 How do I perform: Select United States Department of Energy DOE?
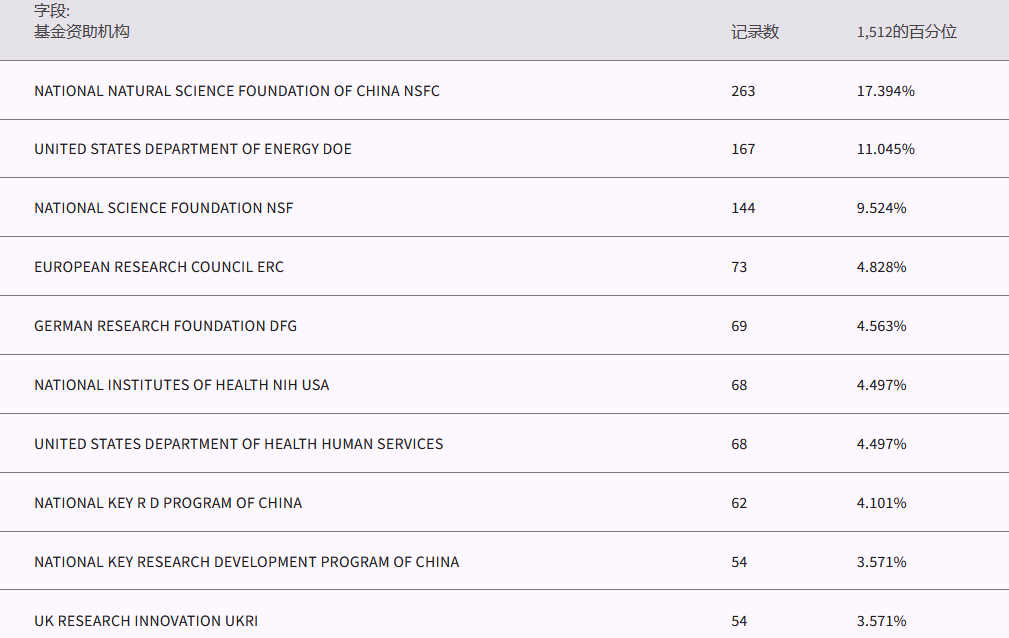(x=193, y=149)
